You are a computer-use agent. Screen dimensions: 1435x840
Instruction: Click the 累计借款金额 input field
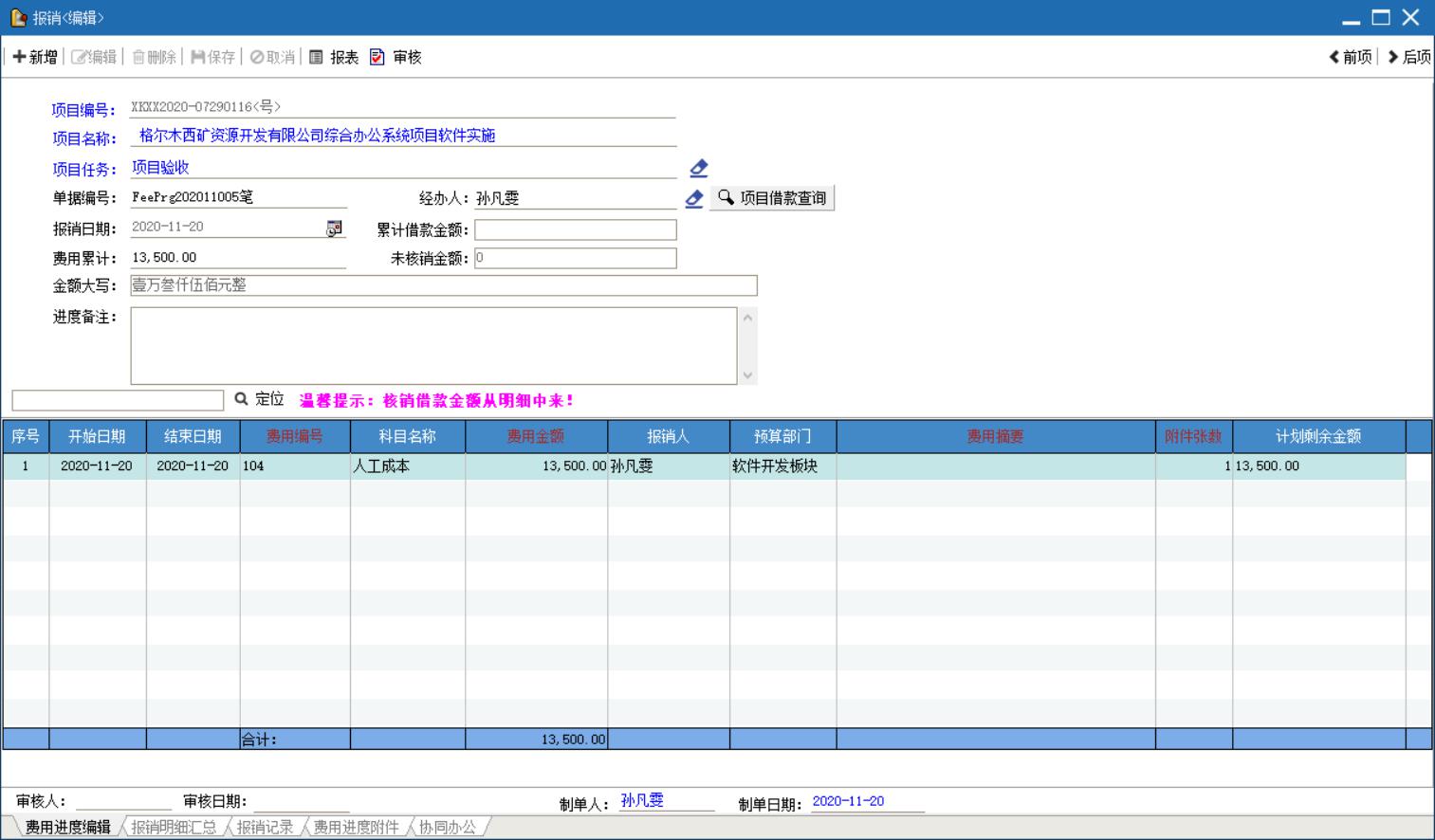(575, 229)
